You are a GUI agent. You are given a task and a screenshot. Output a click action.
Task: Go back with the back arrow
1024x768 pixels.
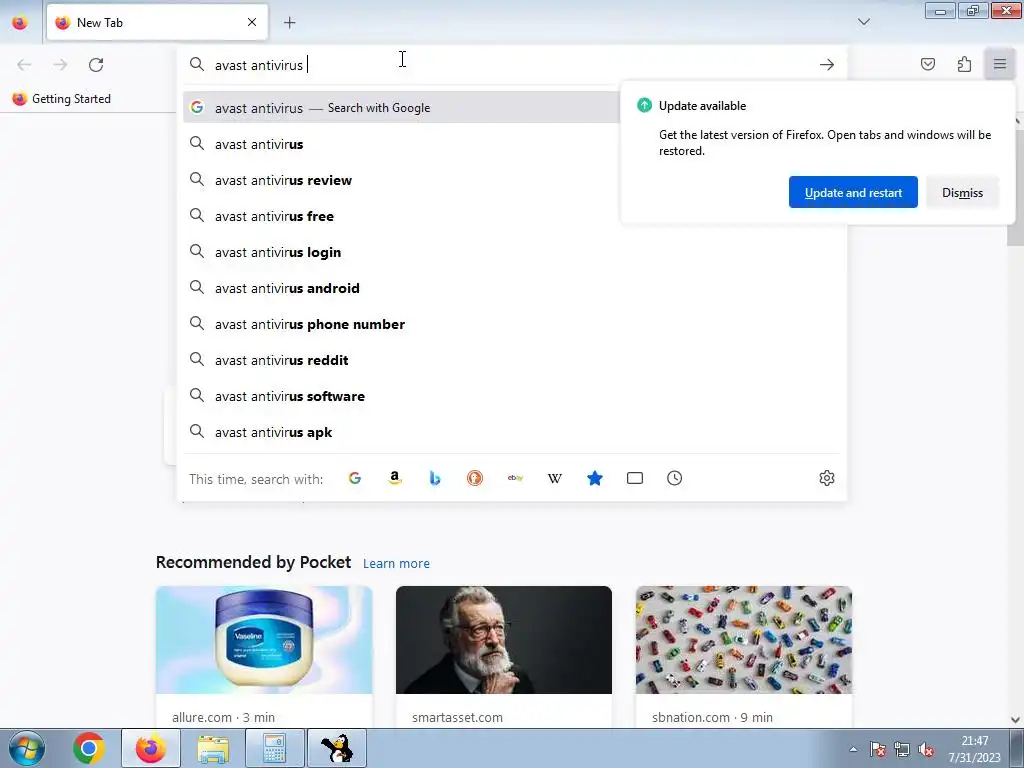pos(24,65)
